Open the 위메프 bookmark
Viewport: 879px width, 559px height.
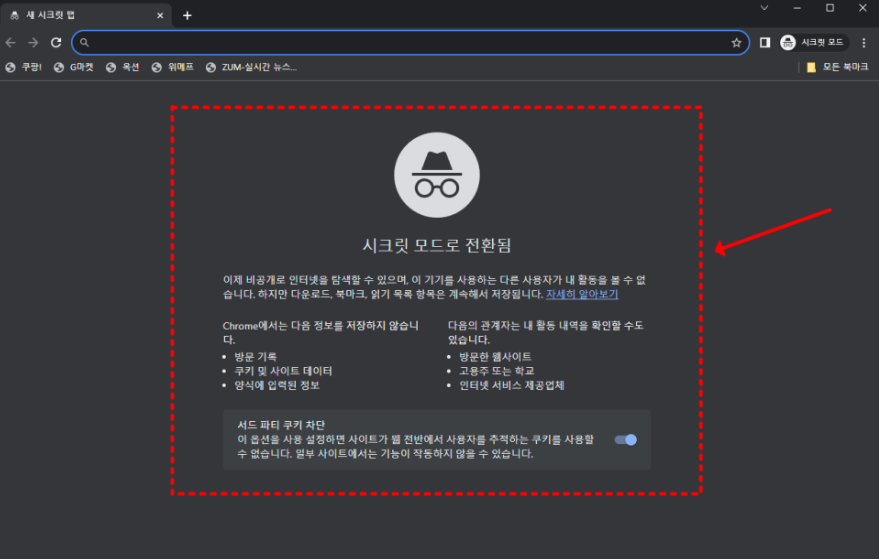pyautogui.click(x=173, y=67)
